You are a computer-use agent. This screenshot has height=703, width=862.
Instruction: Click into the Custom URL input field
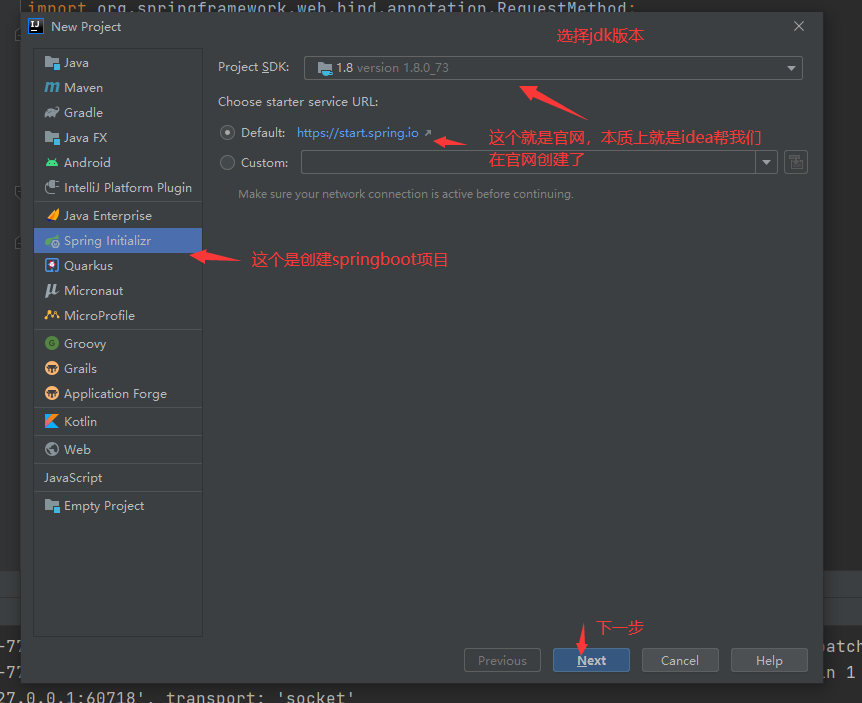(528, 162)
